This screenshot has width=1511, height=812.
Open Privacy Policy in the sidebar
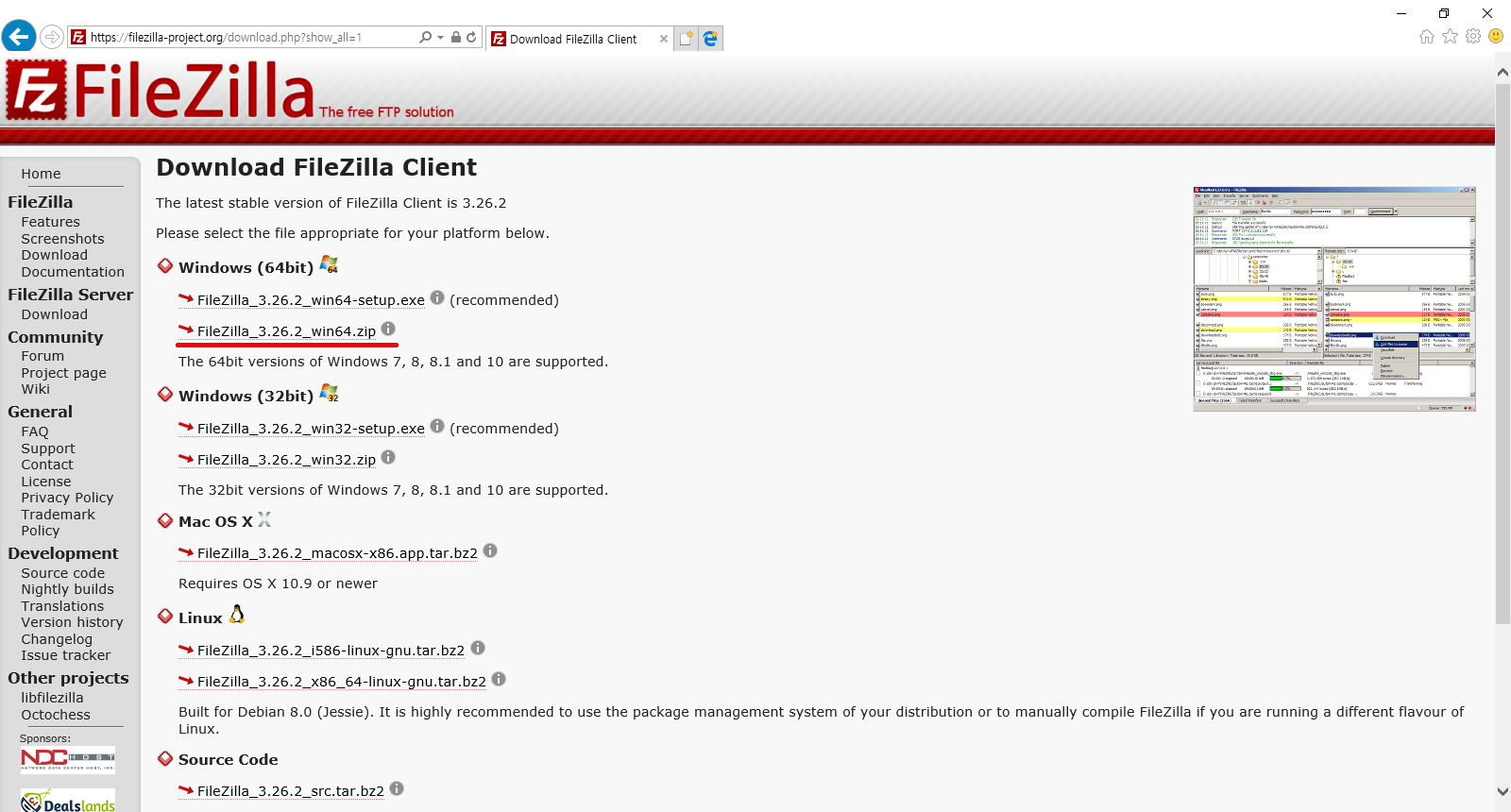[67, 498]
